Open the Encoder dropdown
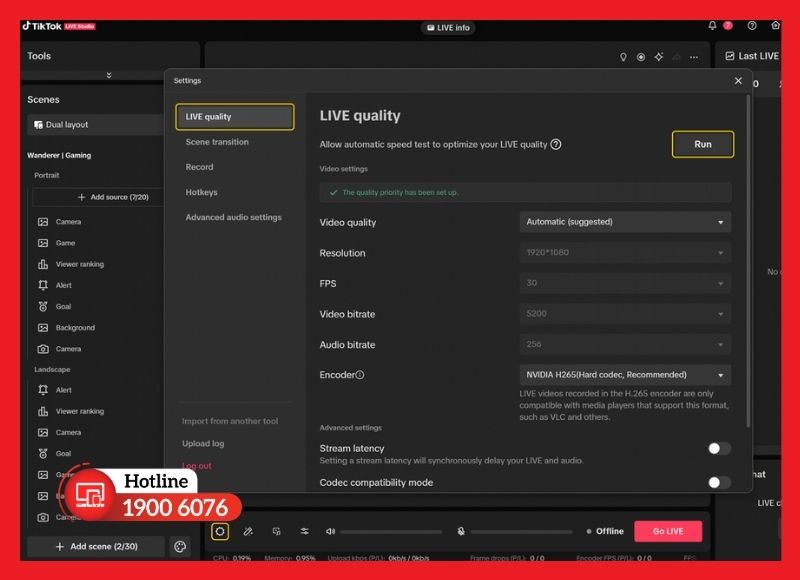 625,375
